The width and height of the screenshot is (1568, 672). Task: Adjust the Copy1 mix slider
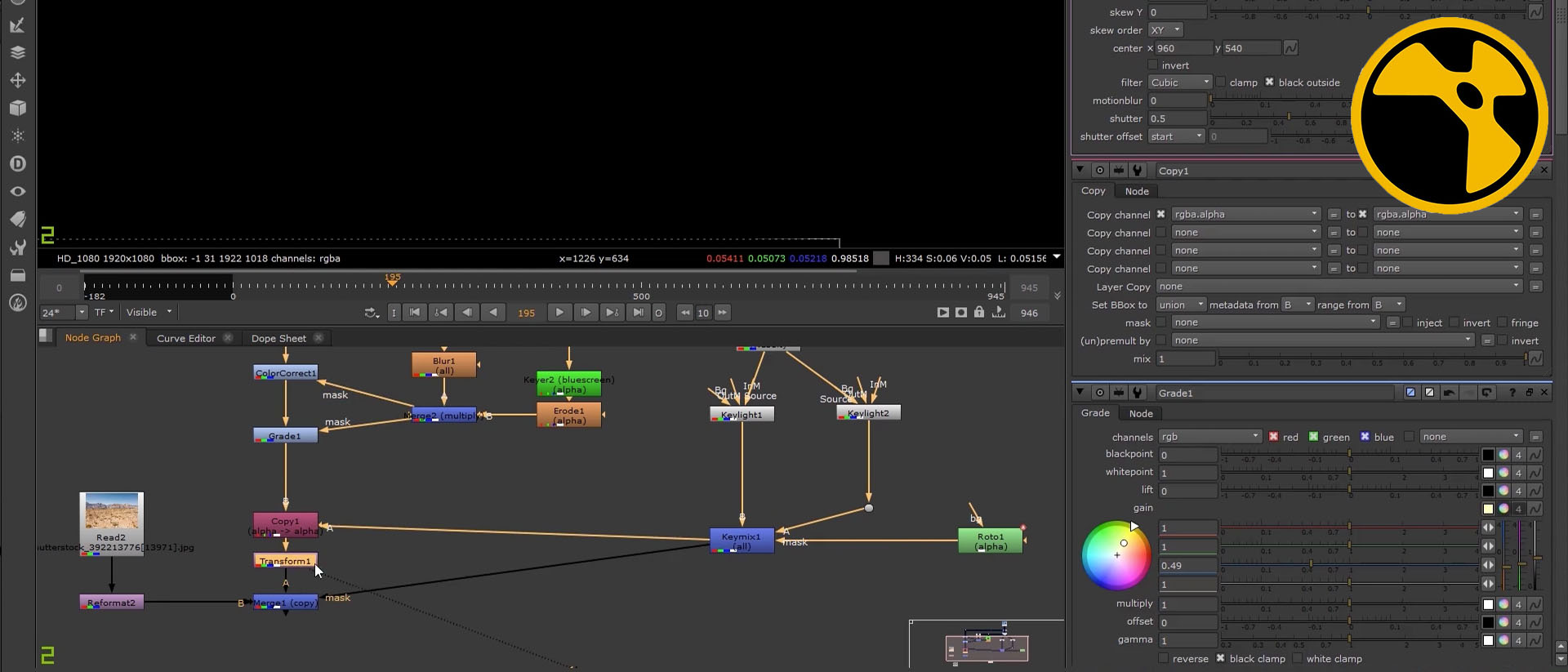(1372, 358)
